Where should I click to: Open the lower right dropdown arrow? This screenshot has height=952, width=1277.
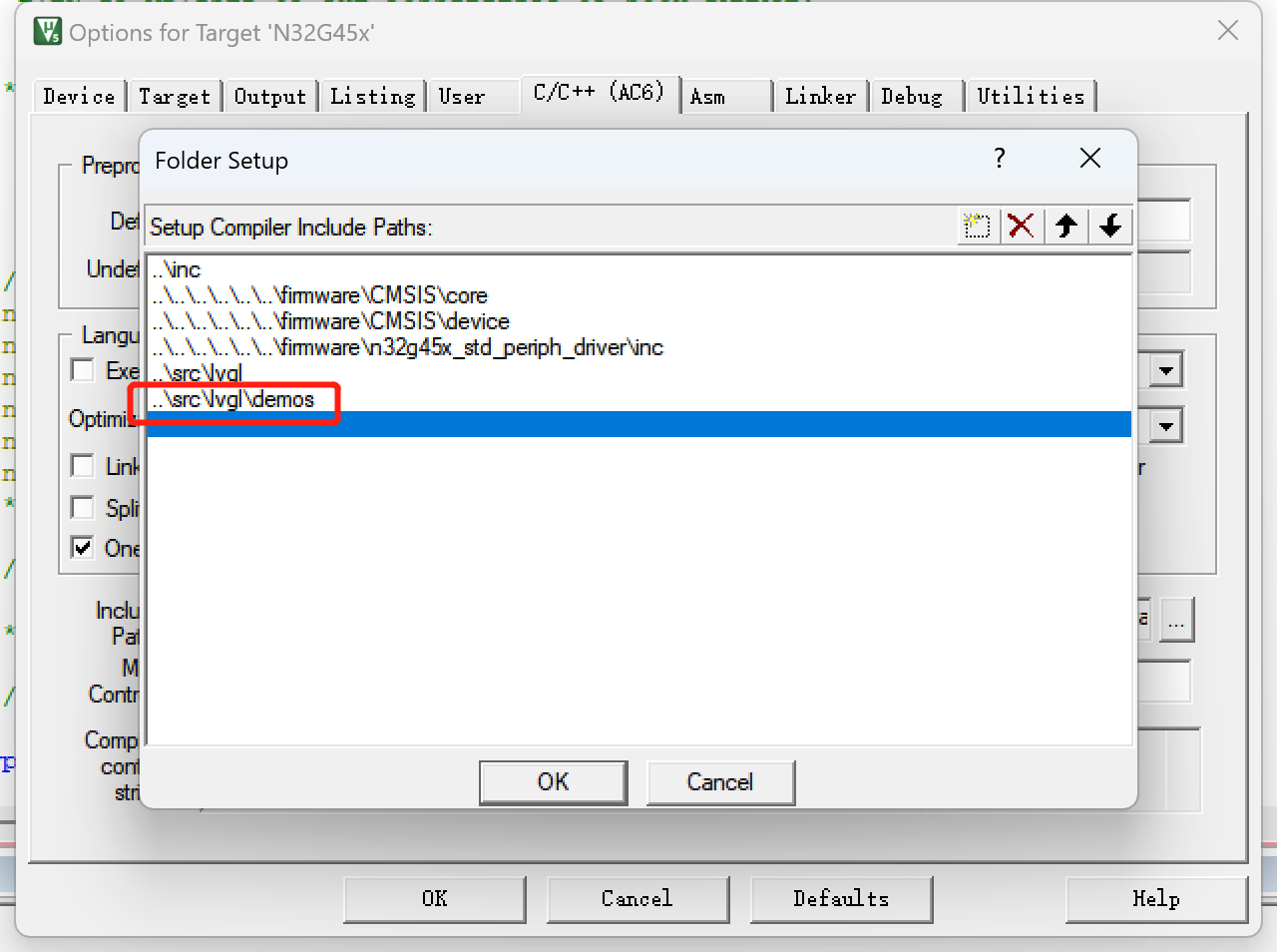point(1165,427)
